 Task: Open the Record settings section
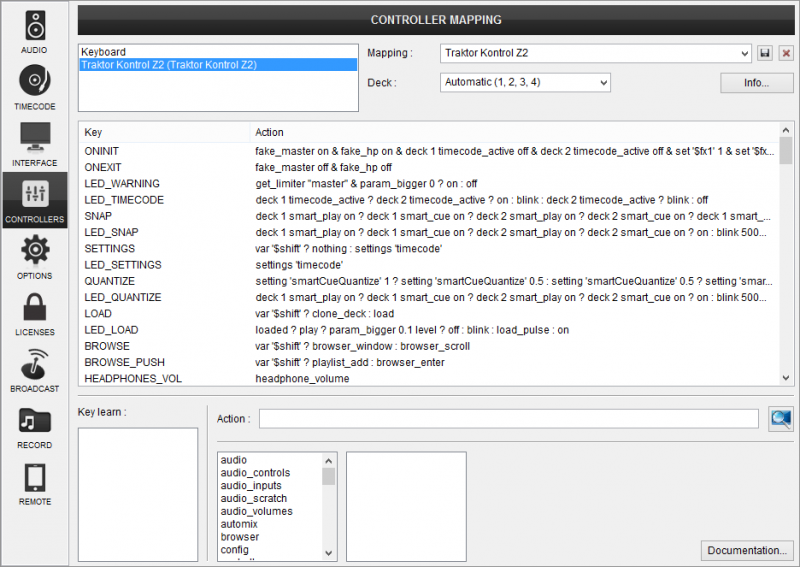(34, 425)
